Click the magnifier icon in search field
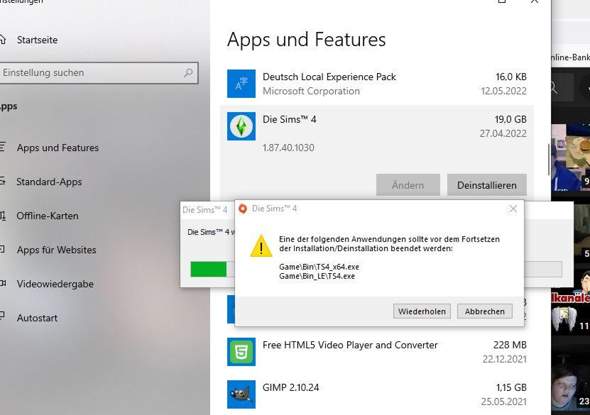Image resolution: width=590 pixels, height=415 pixels. (188, 73)
